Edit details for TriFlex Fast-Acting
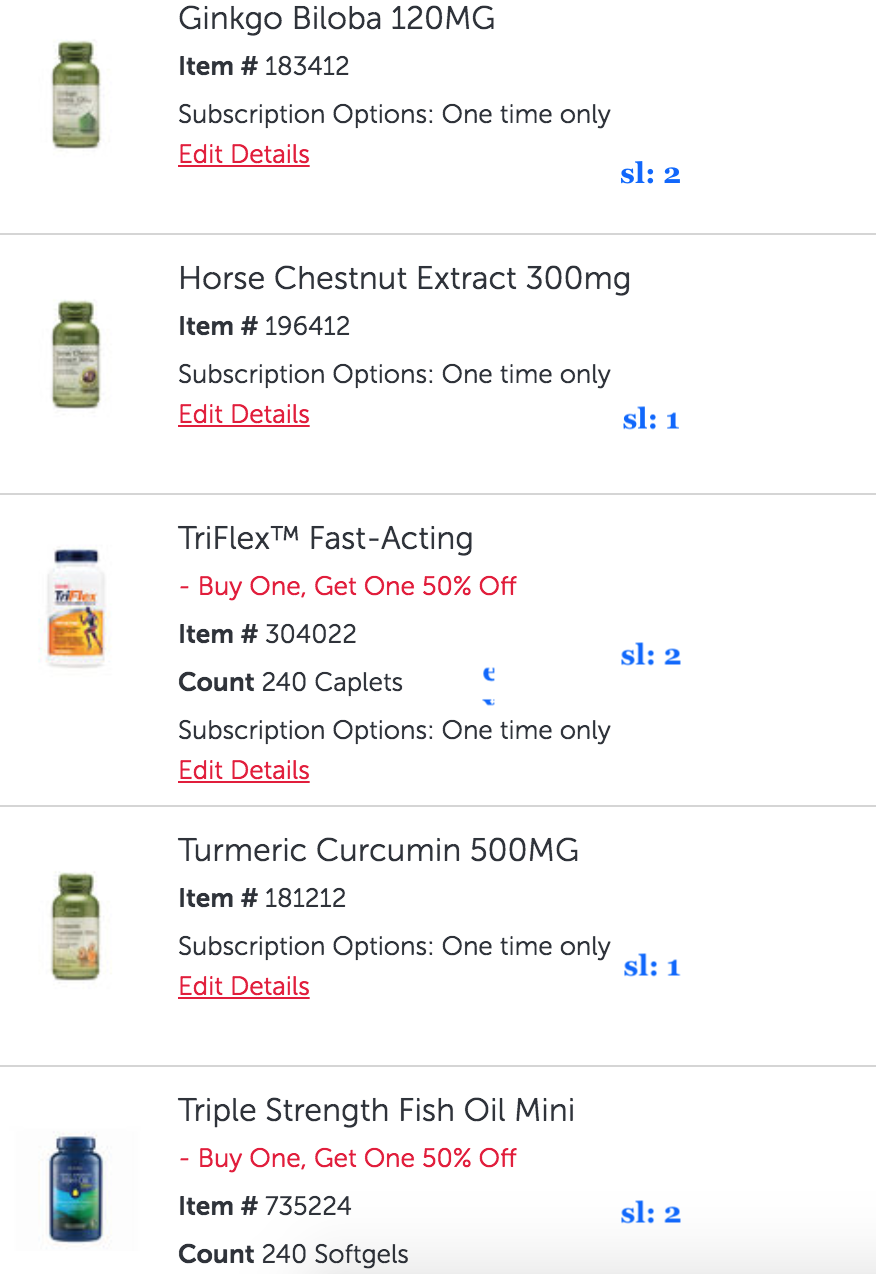Screen dimensions: 876x1274 tap(244, 771)
